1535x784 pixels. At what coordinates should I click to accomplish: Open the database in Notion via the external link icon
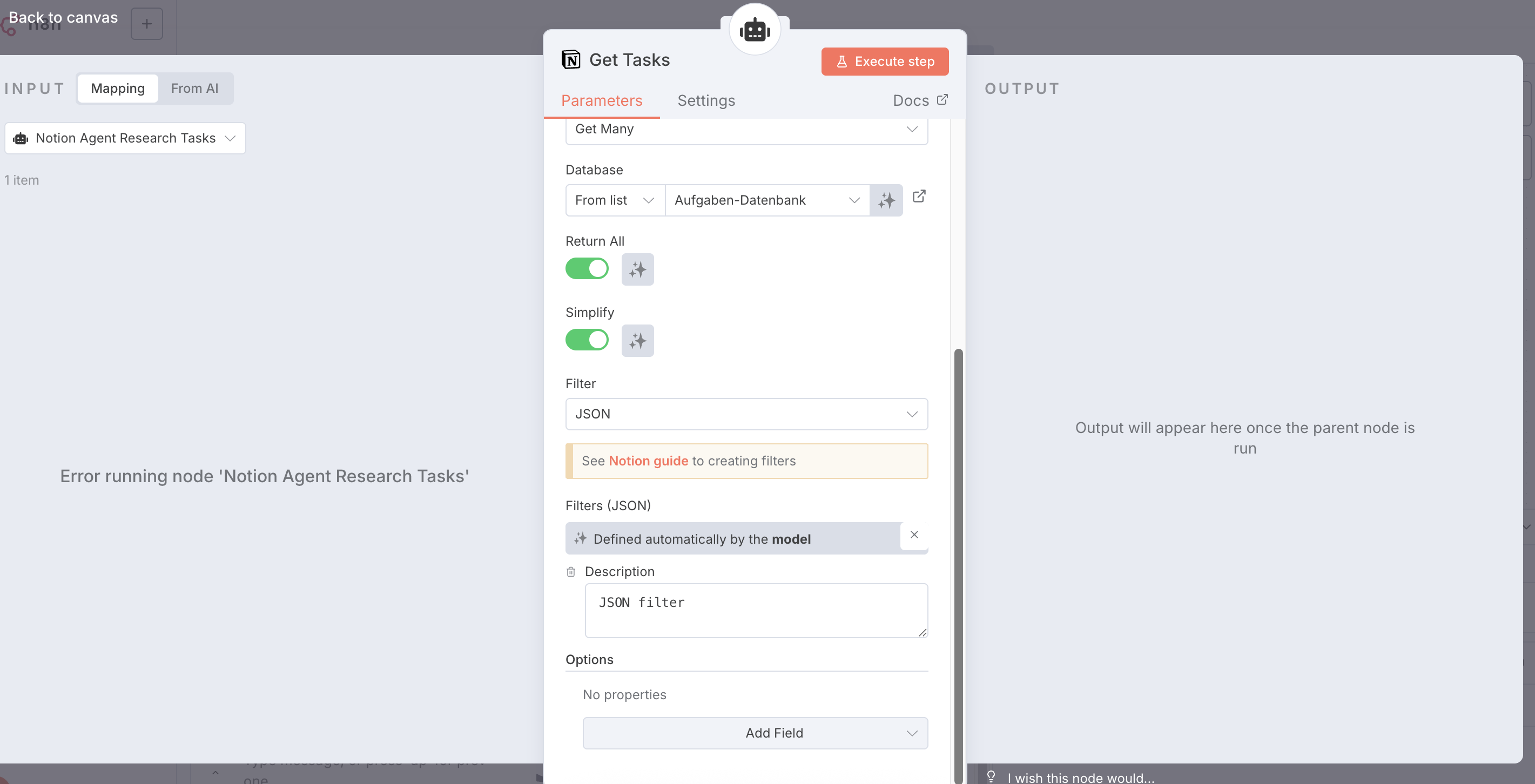[x=919, y=196]
